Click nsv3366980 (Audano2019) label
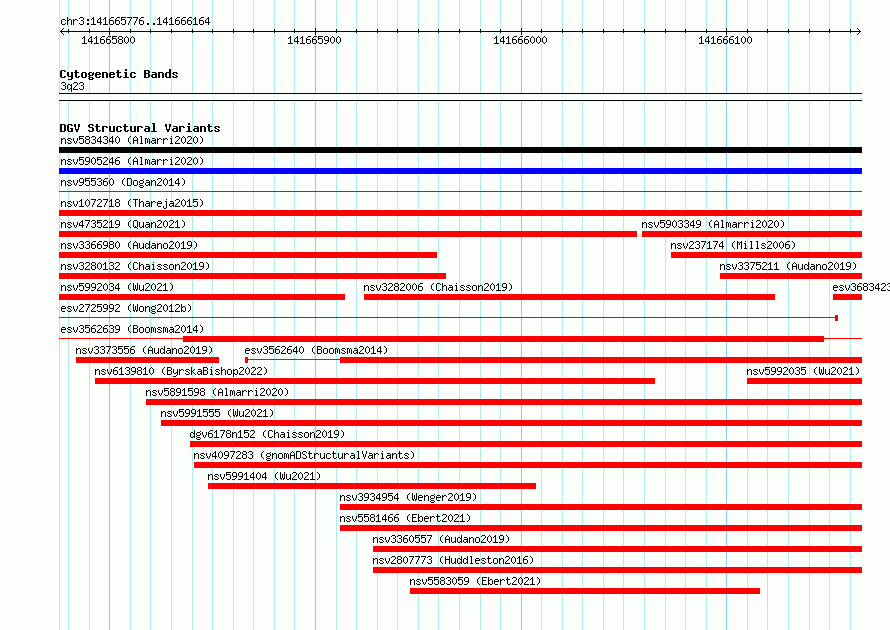Image resolution: width=890 pixels, height=630 pixels. (129, 245)
